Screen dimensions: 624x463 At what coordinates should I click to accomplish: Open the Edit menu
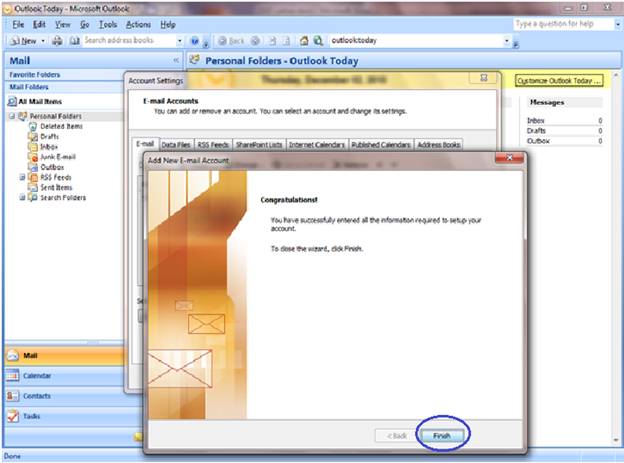(x=39, y=24)
